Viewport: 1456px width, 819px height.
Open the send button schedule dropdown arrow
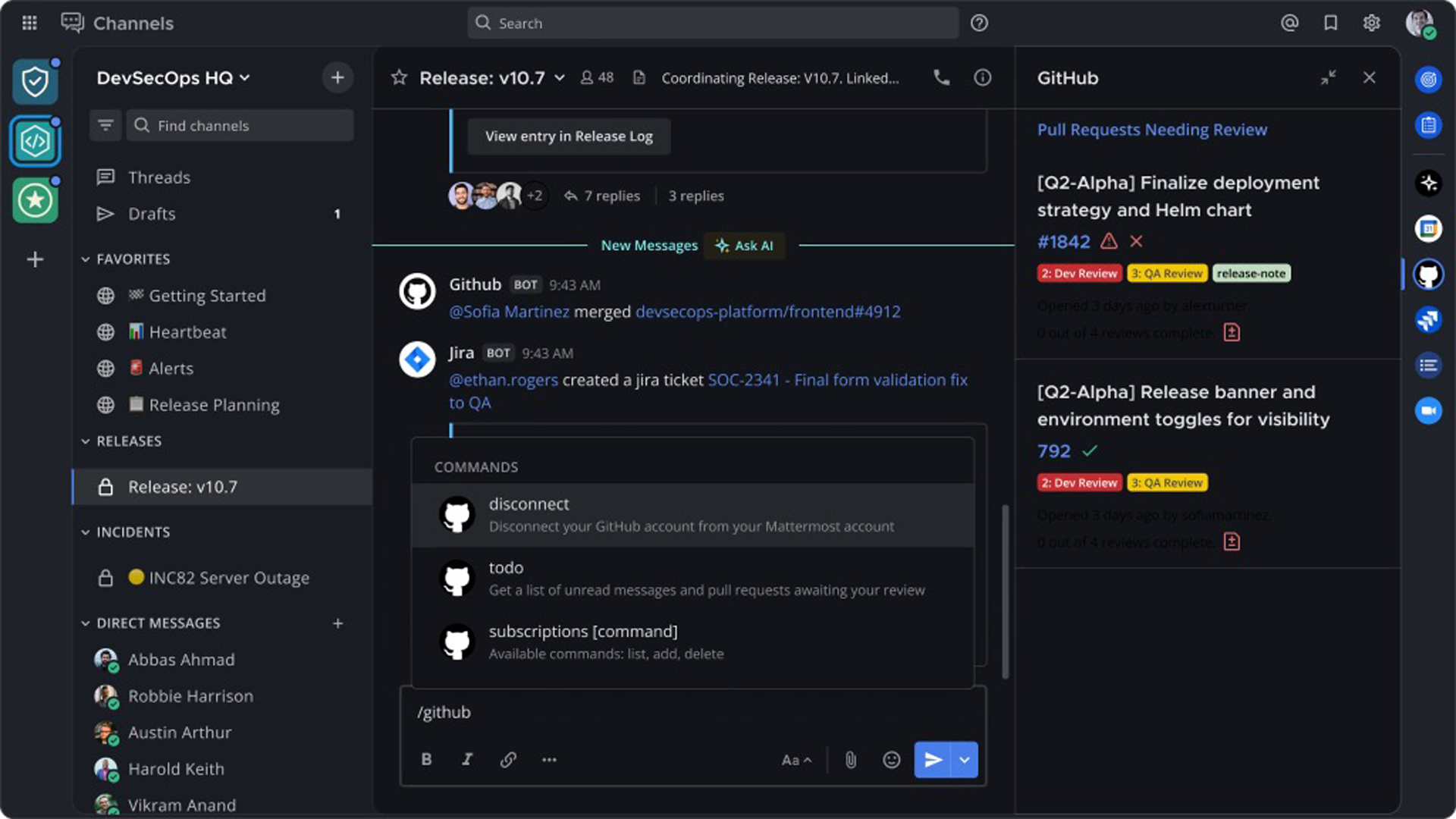(965, 760)
